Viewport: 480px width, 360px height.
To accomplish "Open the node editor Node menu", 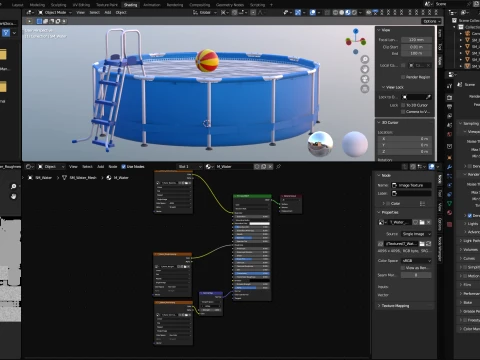I will [x=113, y=166].
